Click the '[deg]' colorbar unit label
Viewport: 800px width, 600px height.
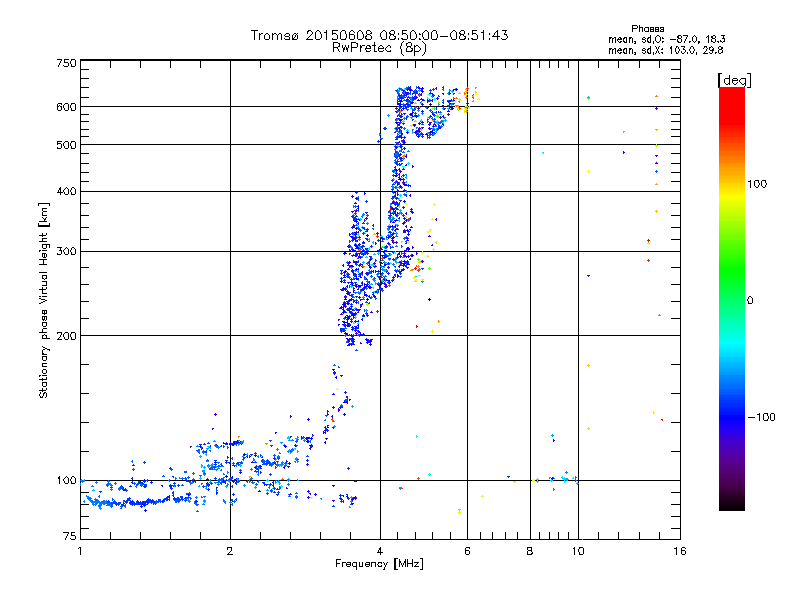tap(734, 80)
